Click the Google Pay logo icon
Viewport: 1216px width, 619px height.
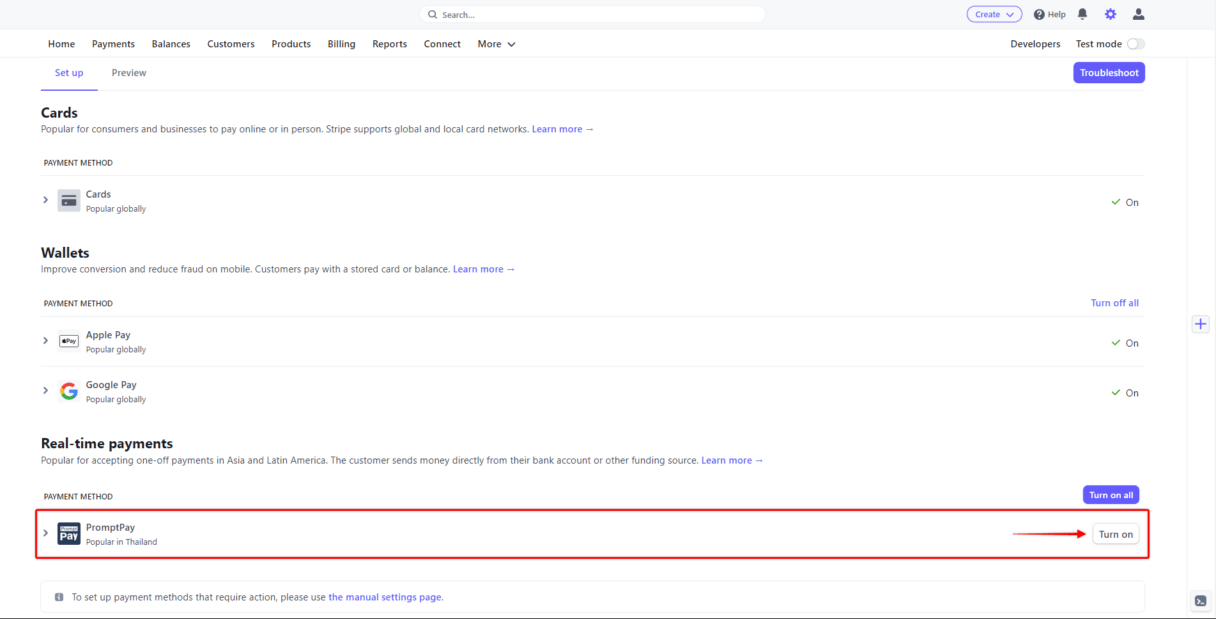pyautogui.click(x=69, y=391)
